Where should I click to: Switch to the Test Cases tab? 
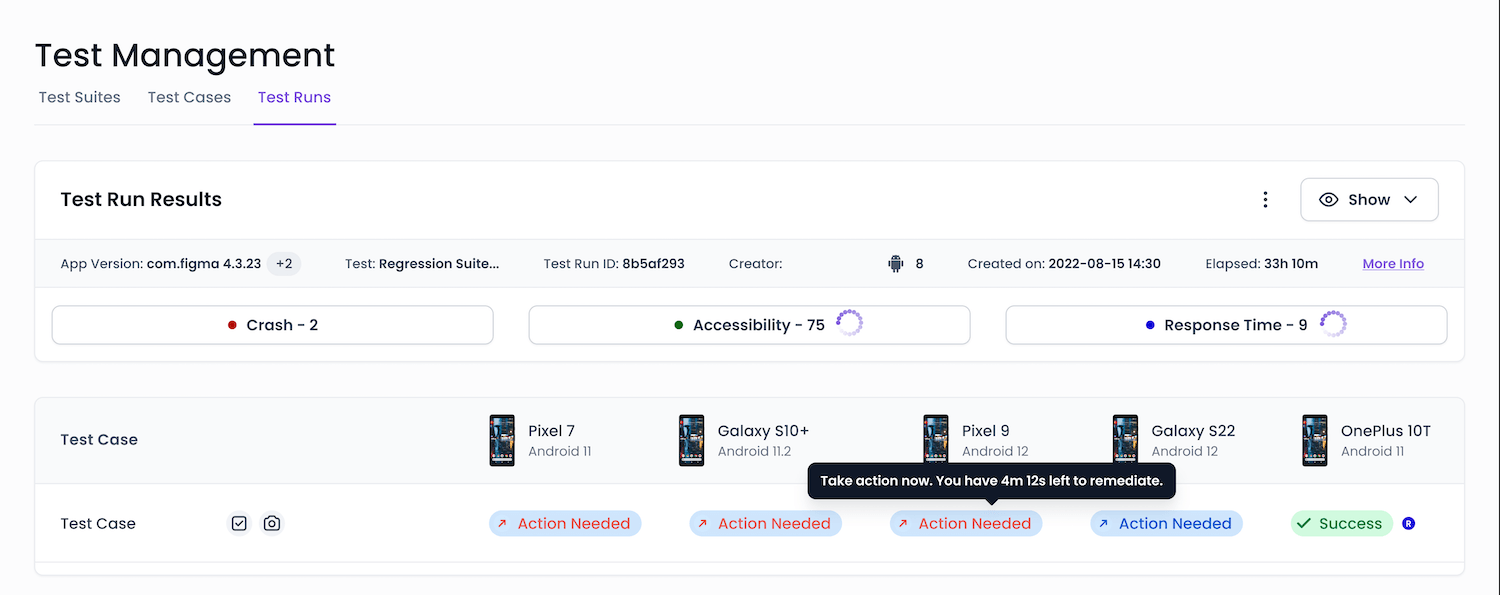[x=189, y=97]
